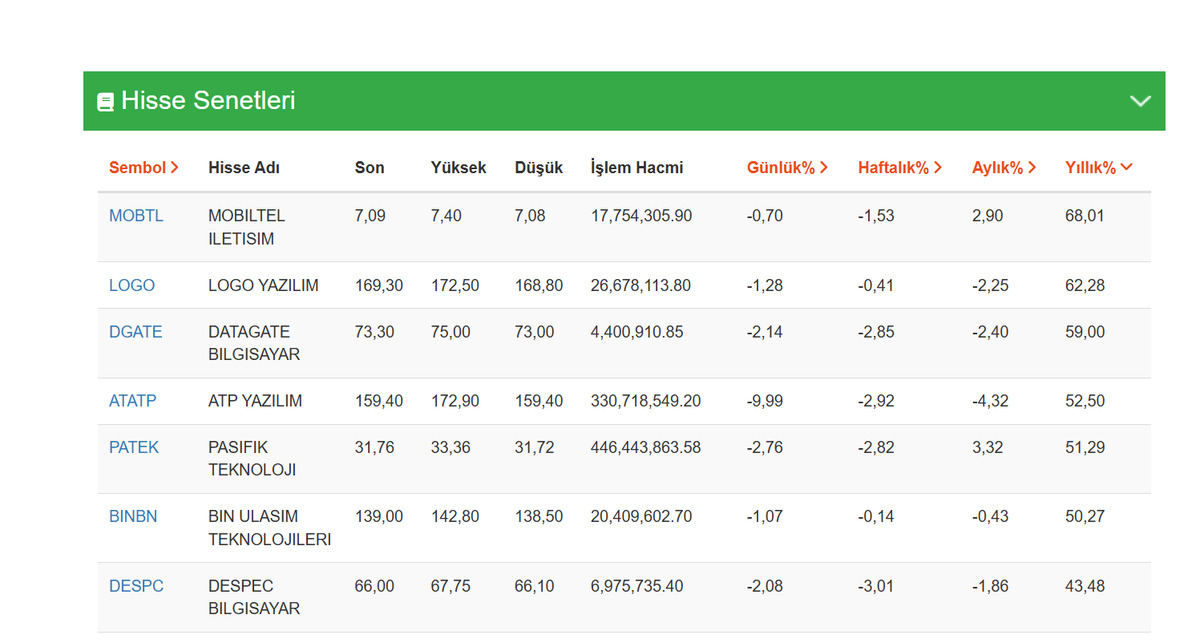Image resolution: width=1200 pixels, height=643 pixels.
Task: Click DESPC yearly change 43,48
Action: click(x=1085, y=586)
